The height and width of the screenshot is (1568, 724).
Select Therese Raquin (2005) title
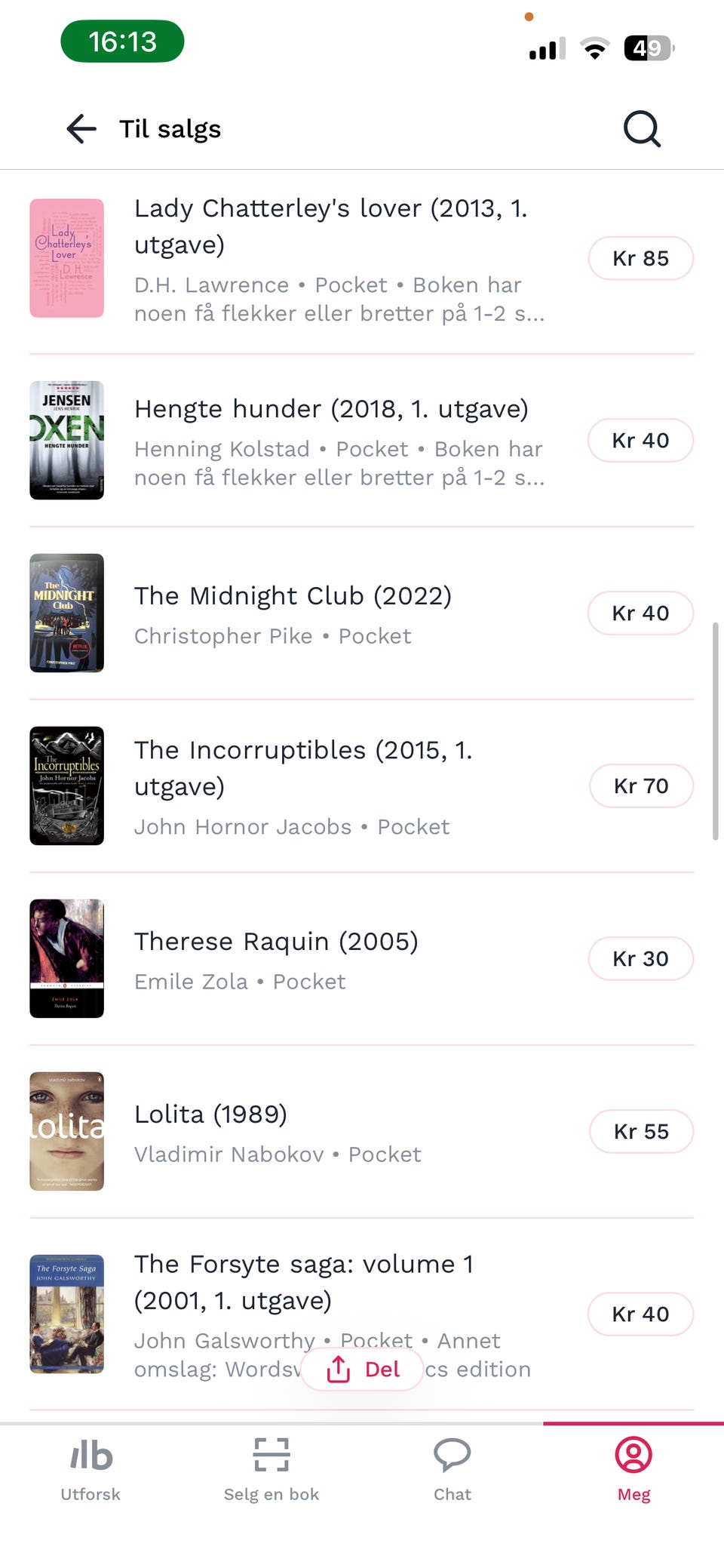point(276,942)
